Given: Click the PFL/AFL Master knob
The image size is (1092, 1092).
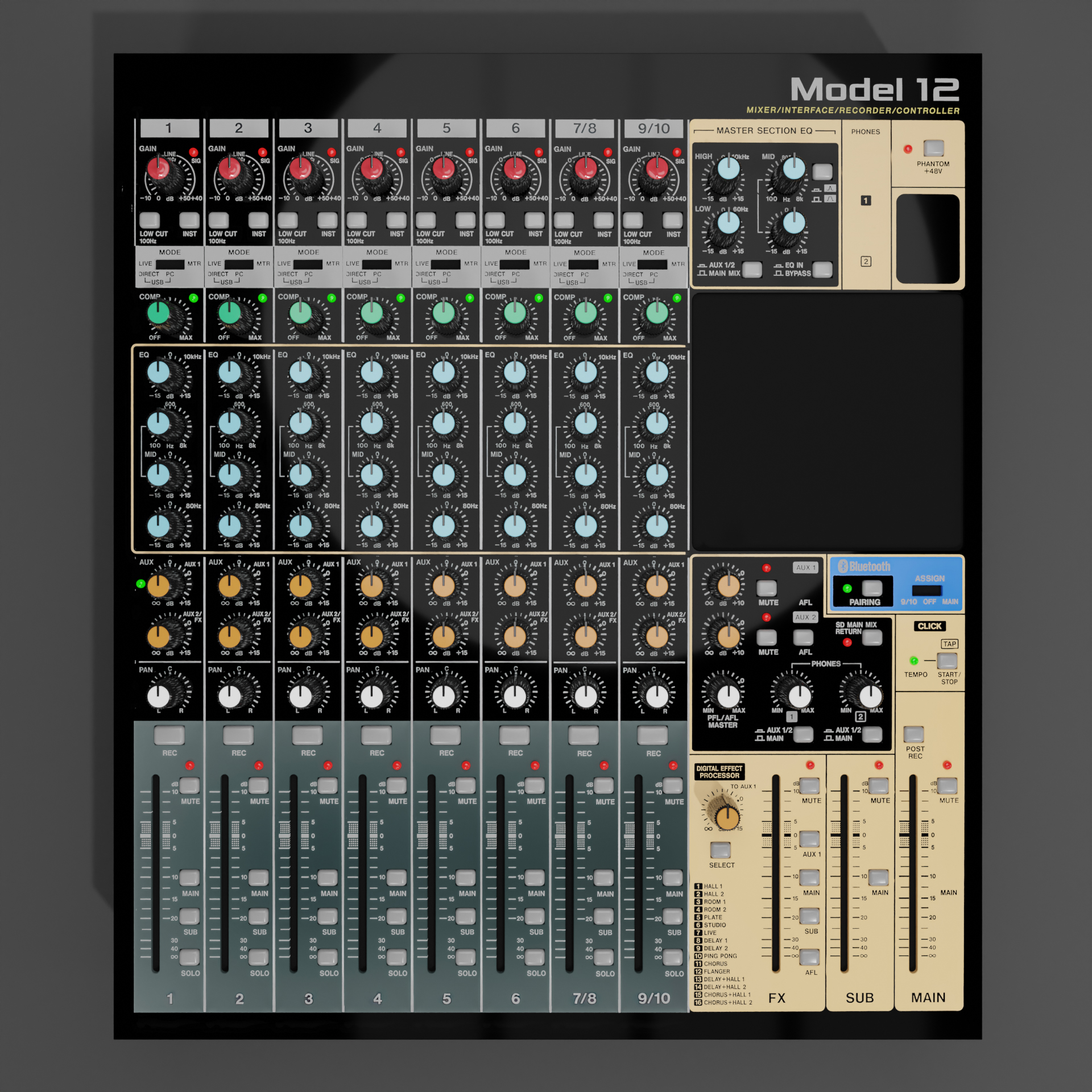Looking at the screenshot, I should tap(728, 696).
